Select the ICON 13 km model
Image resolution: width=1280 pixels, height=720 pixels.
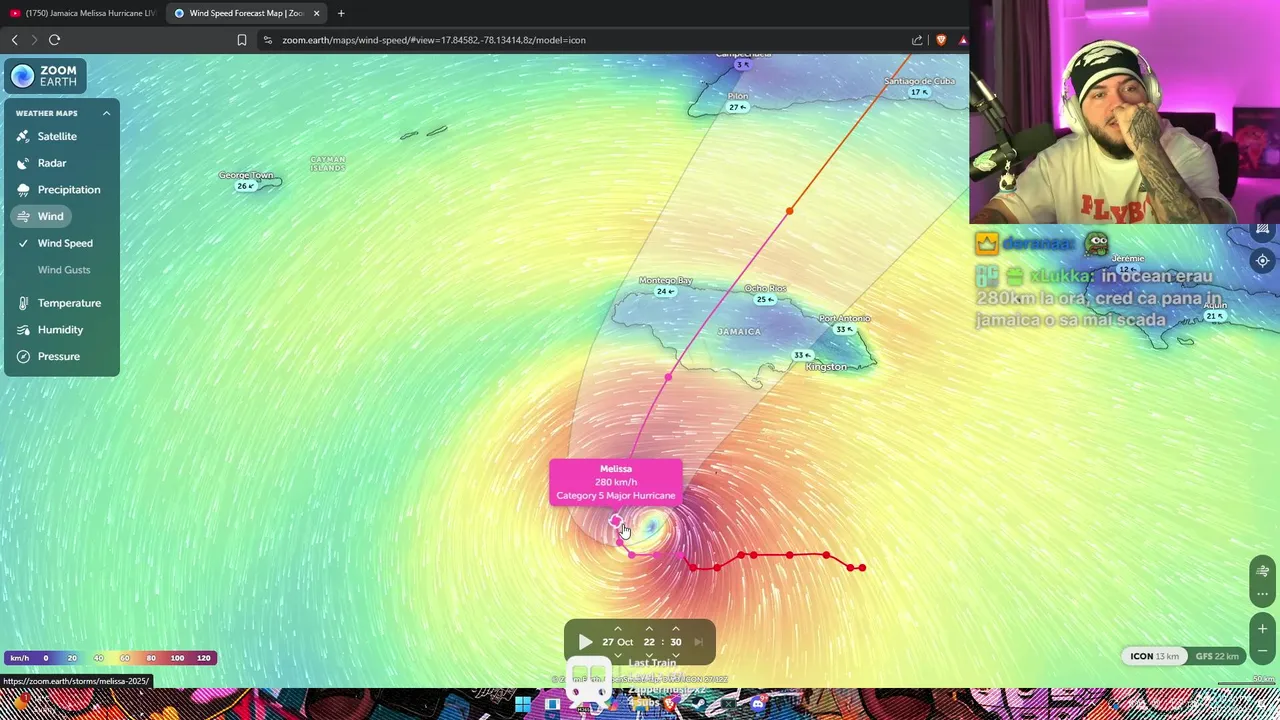click(x=1154, y=656)
